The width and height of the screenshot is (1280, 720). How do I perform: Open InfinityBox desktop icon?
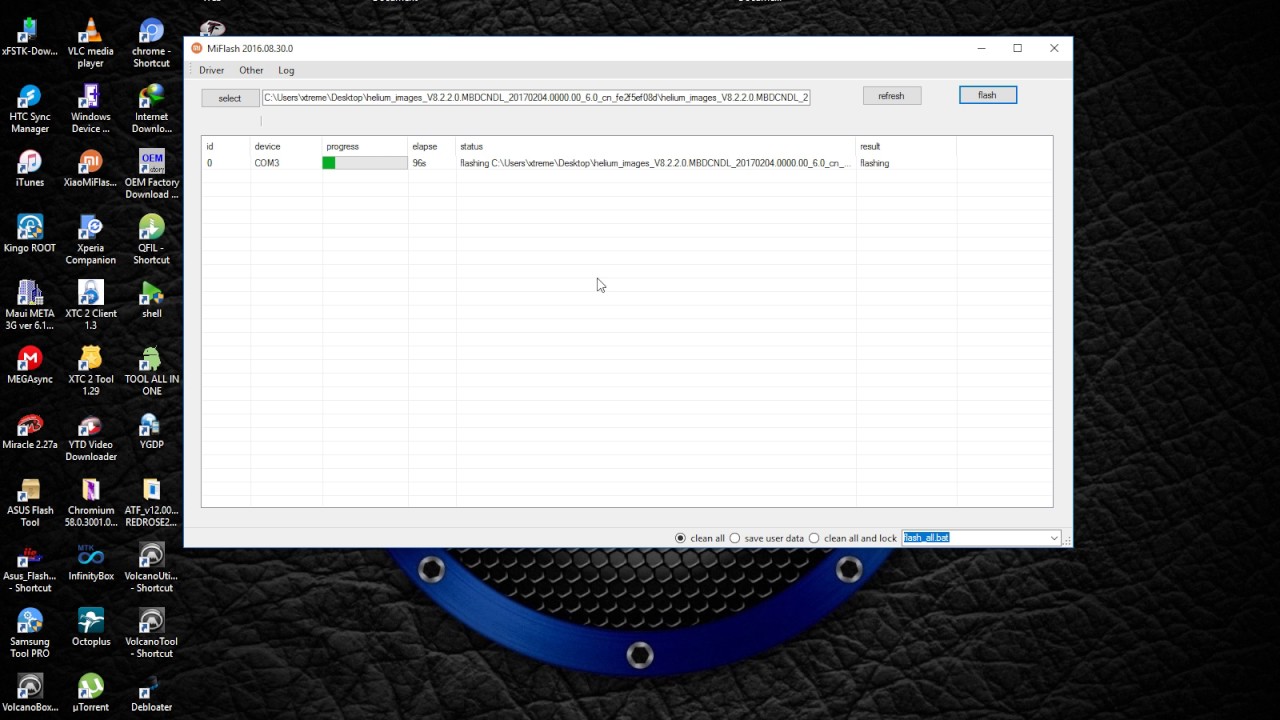[x=91, y=561]
